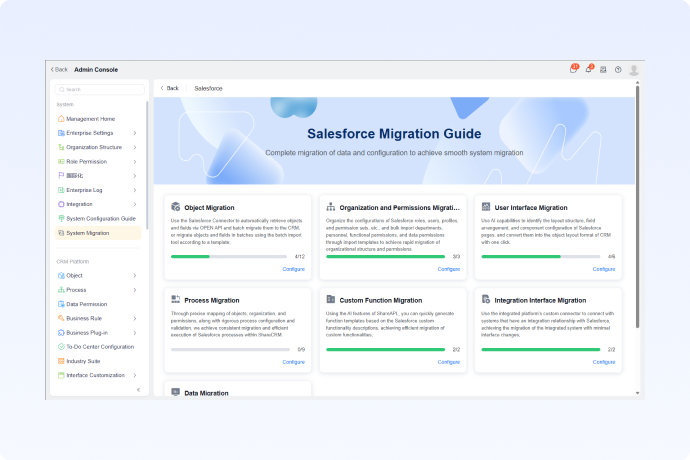The image size is (690, 460).
Task: Click the To-Do Center Configuration icon
Action: tap(61, 347)
